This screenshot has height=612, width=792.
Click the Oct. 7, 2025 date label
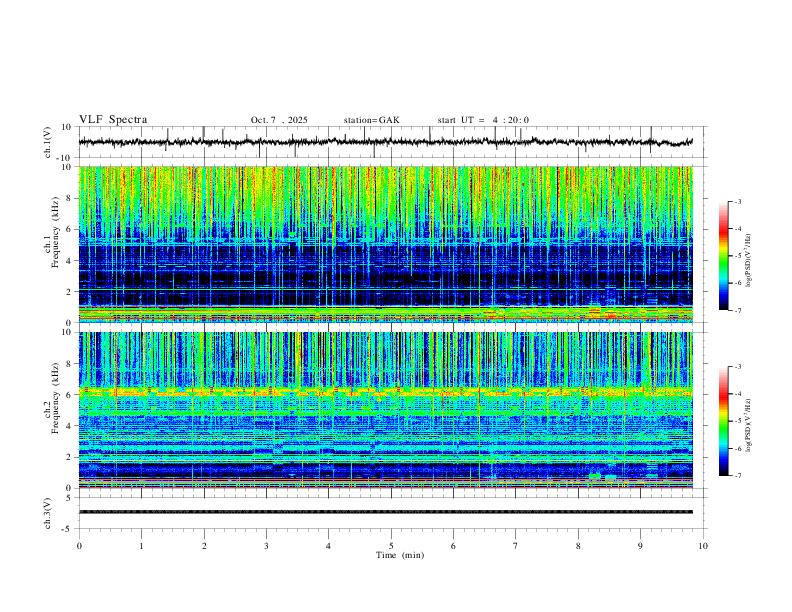[279, 120]
